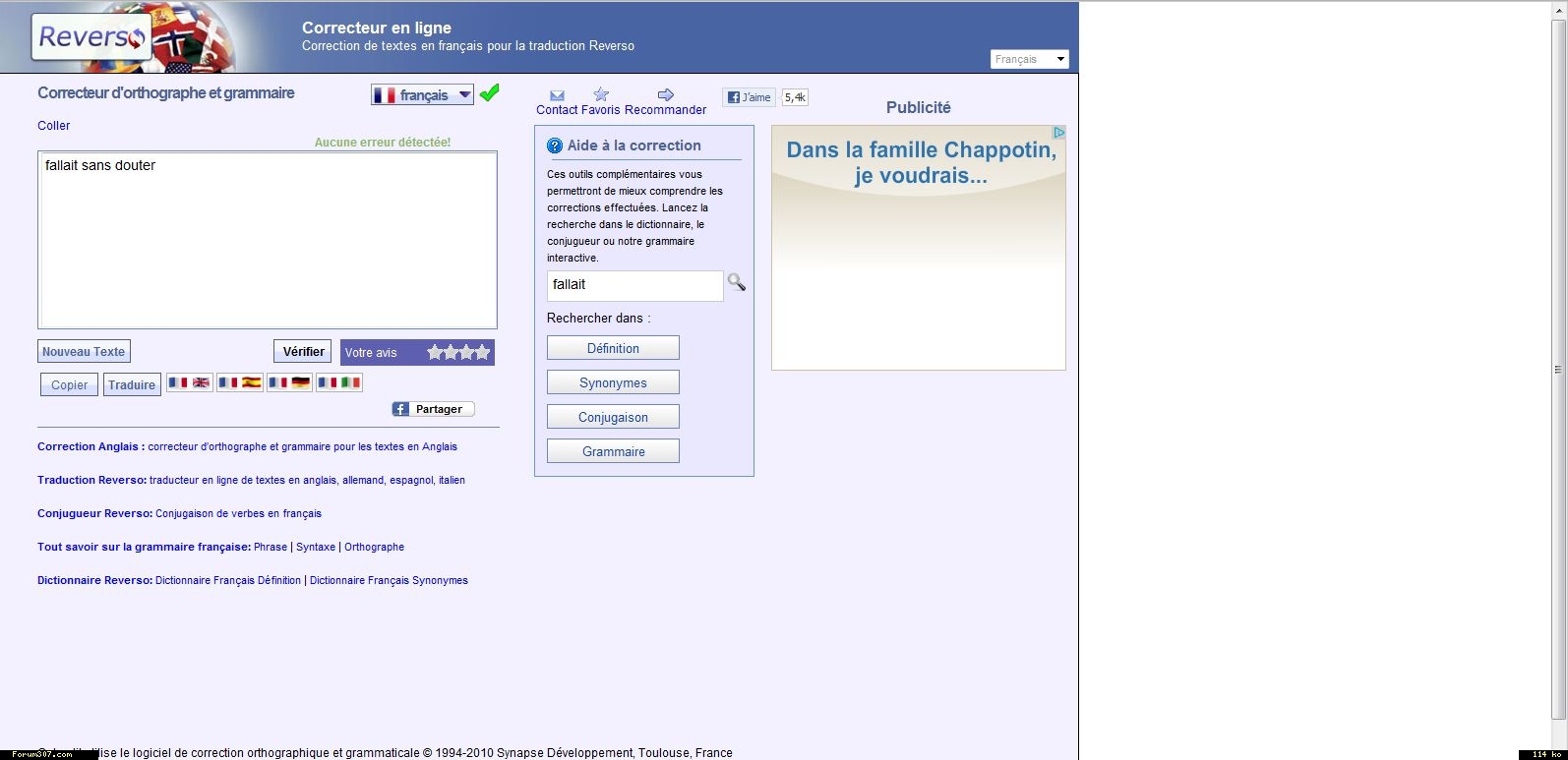Click the Nouveau Texte button
Viewport: 1568px width, 760px height.
pyautogui.click(x=84, y=352)
